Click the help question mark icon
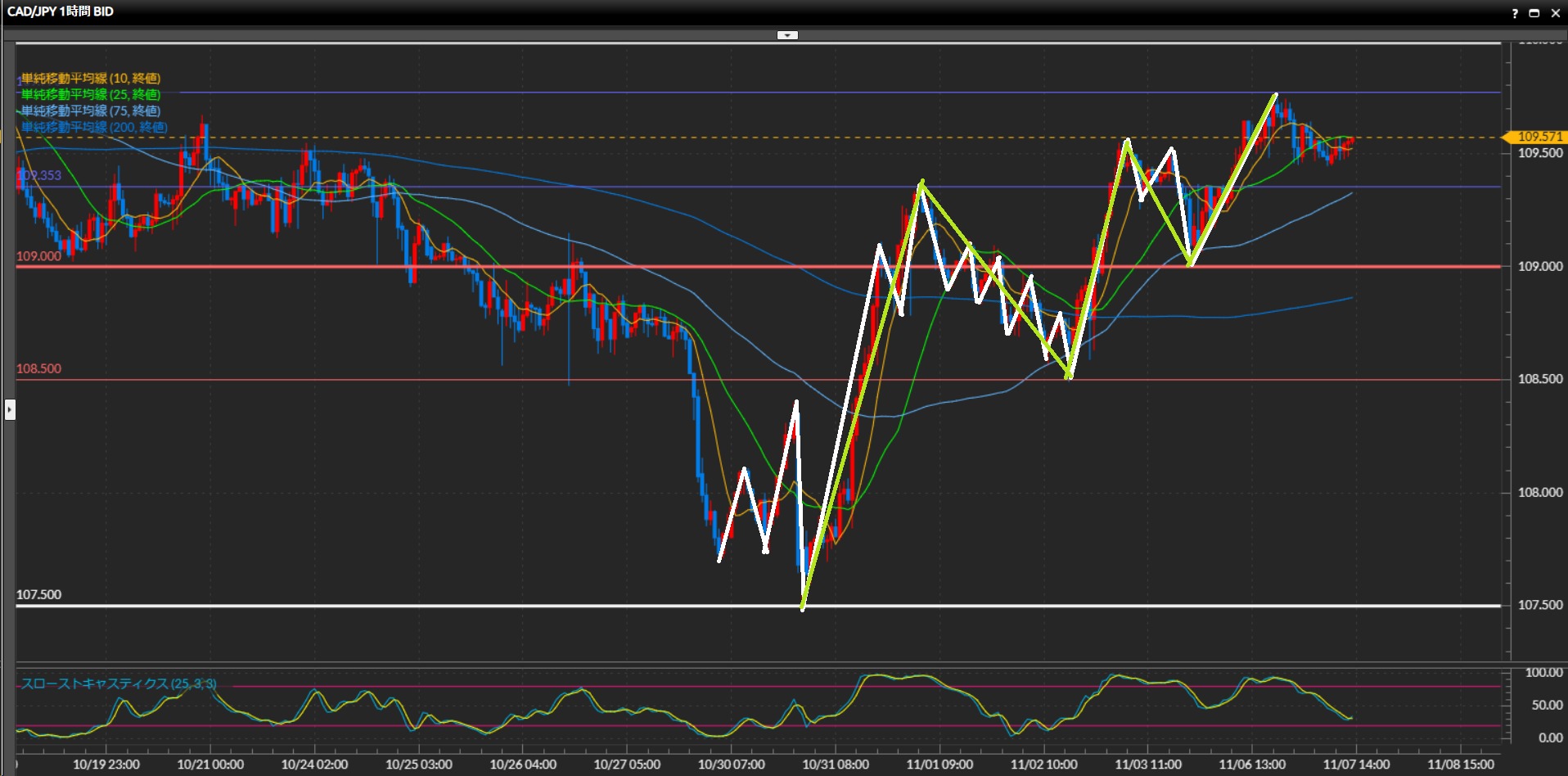This screenshot has height=776, width=1568. click(1515, 12)
